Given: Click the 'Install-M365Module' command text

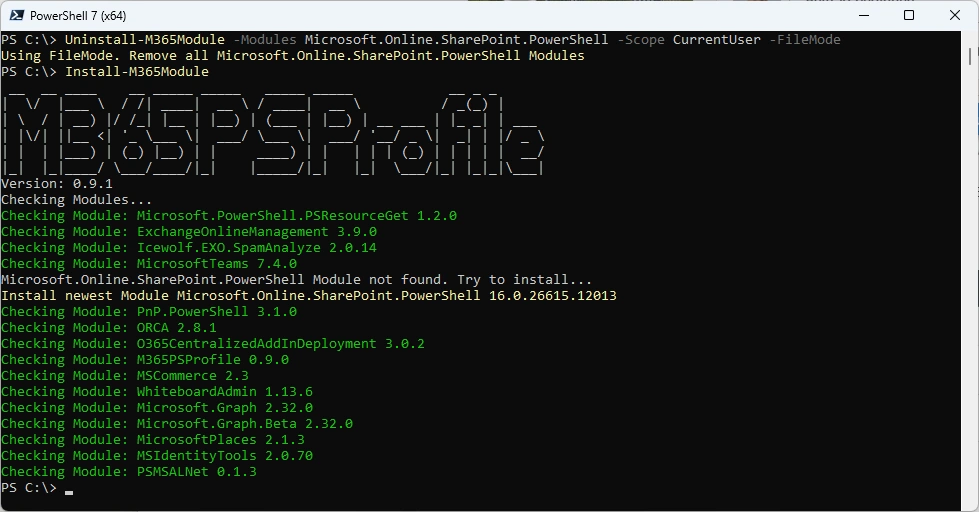Looking at the screenshot, I should pos(136,72).
